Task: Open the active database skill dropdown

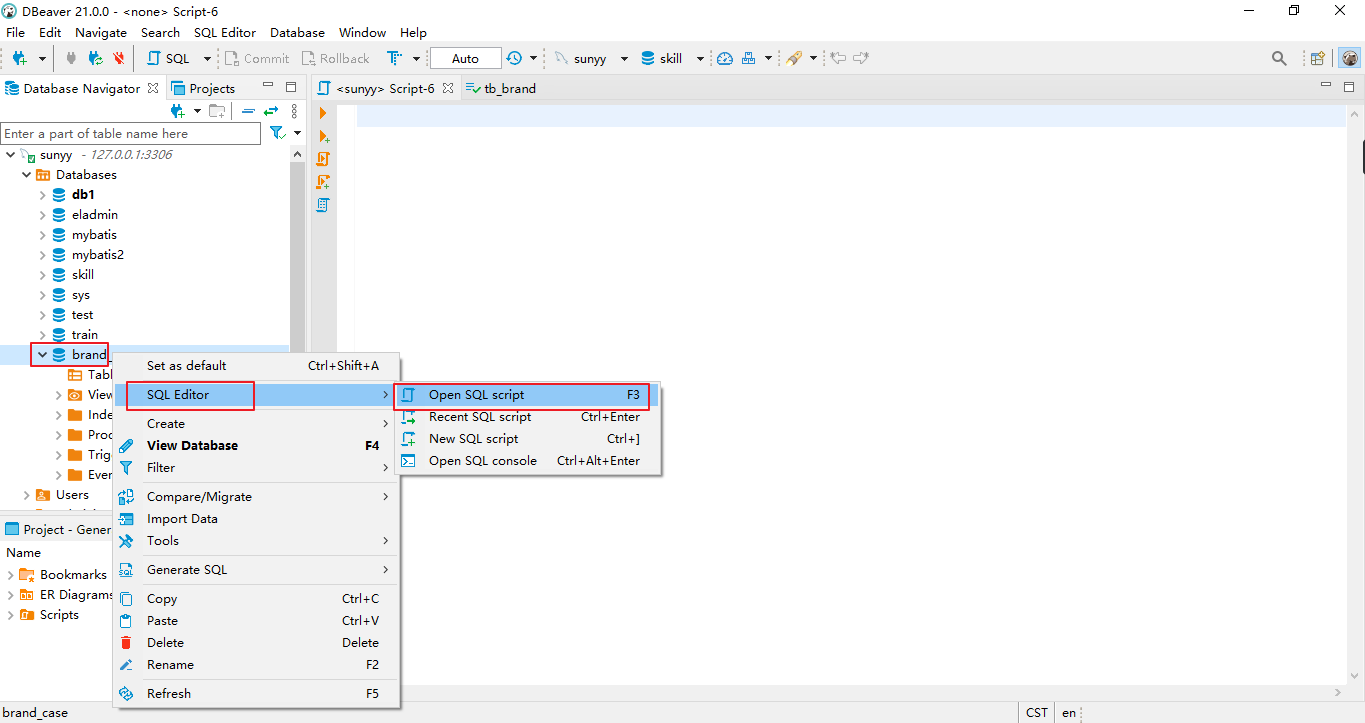Action: [699, 59]
